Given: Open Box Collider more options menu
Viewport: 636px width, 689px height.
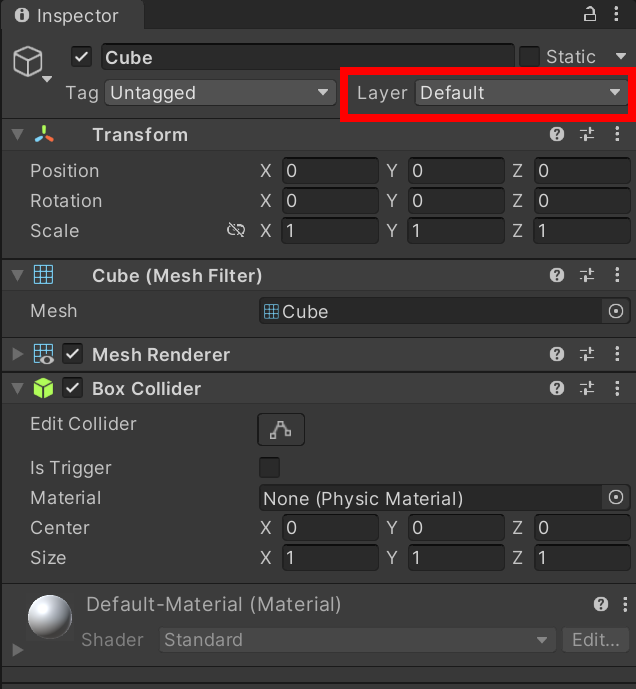Looking at the screenshot, I should 617,388.
